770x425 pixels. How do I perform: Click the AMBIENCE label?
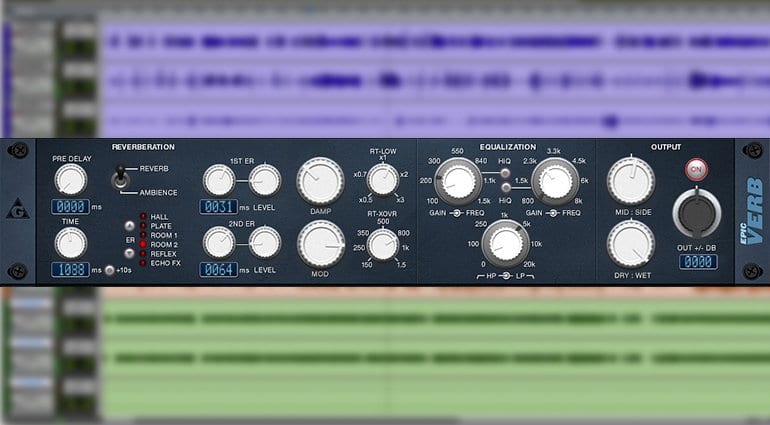tap(158, 193)
